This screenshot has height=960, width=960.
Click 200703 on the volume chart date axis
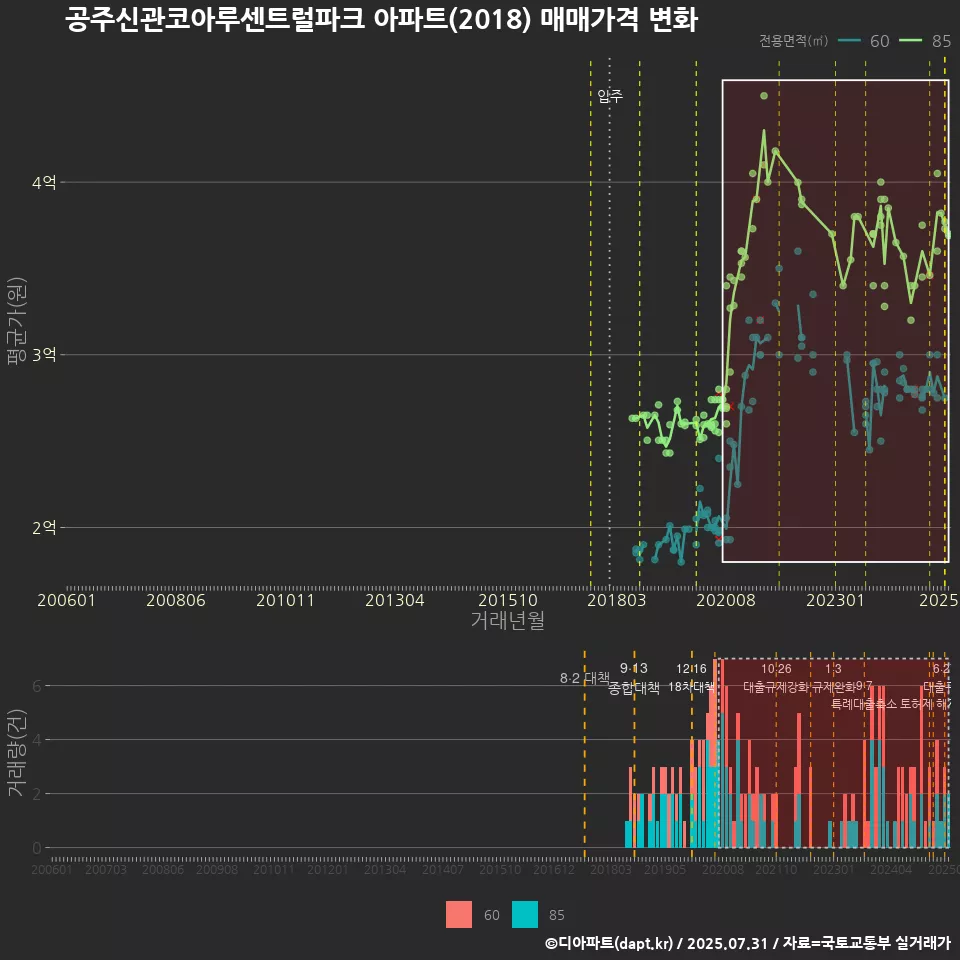point(106,869)
